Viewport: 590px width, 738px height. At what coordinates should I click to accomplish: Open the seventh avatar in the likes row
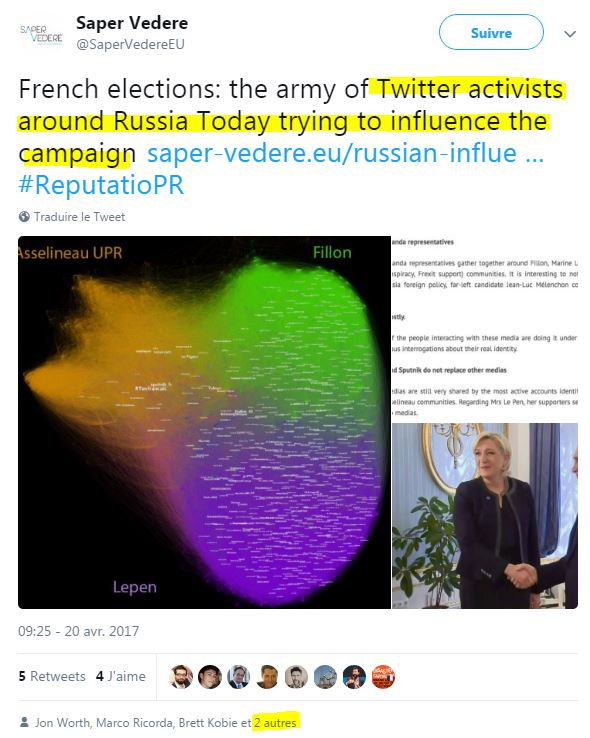coord(354,677)
